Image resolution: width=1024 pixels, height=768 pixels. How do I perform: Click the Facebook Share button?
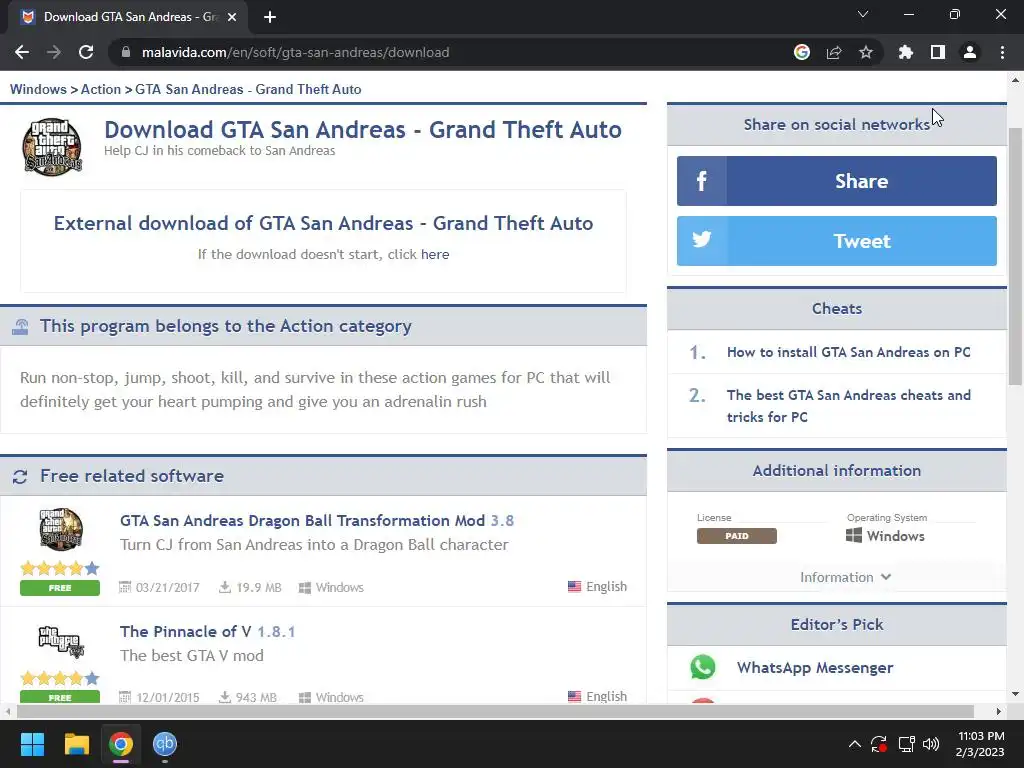(x=837, y=181)
